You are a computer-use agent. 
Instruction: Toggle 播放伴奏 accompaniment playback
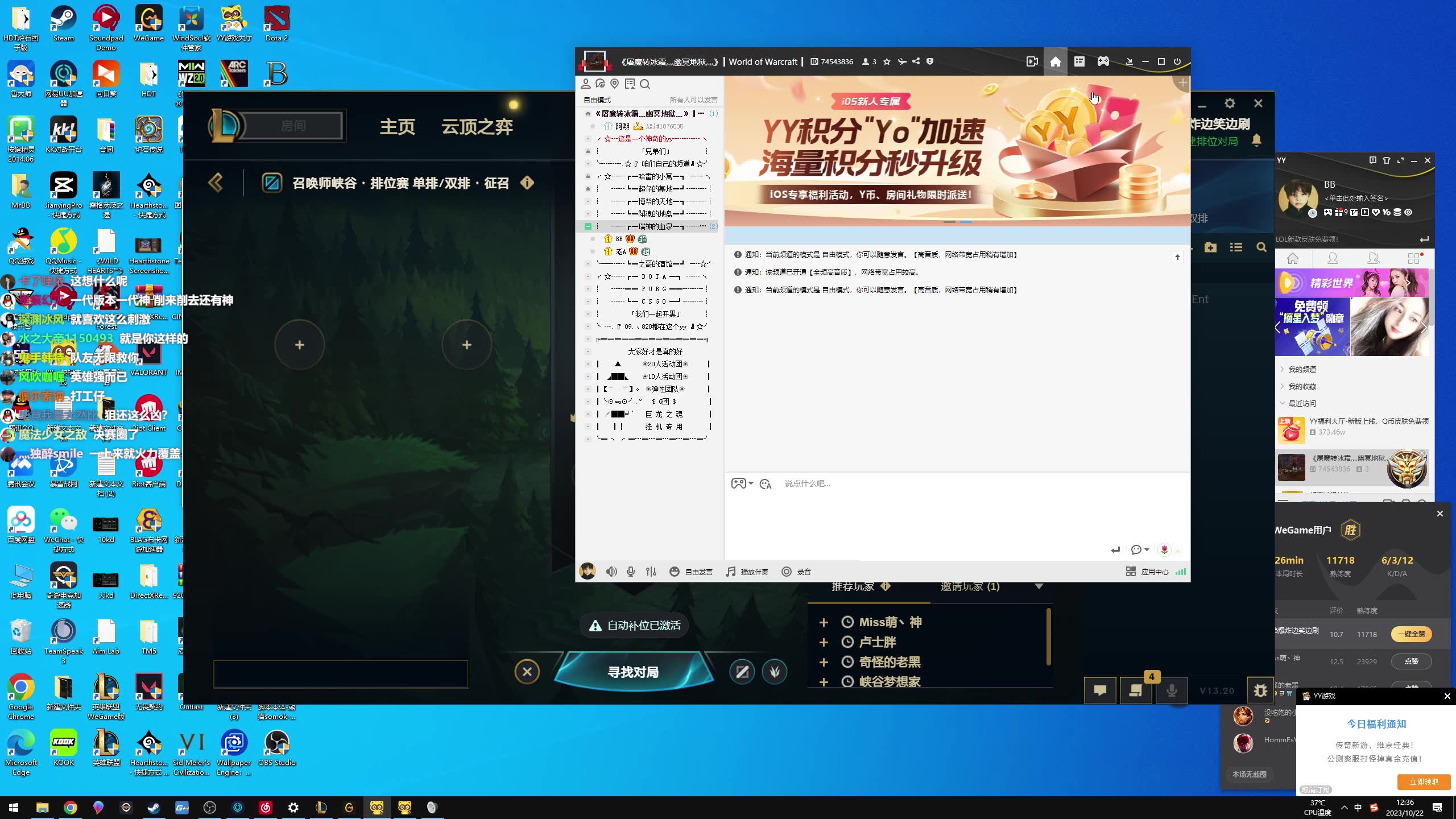[747, 572]
